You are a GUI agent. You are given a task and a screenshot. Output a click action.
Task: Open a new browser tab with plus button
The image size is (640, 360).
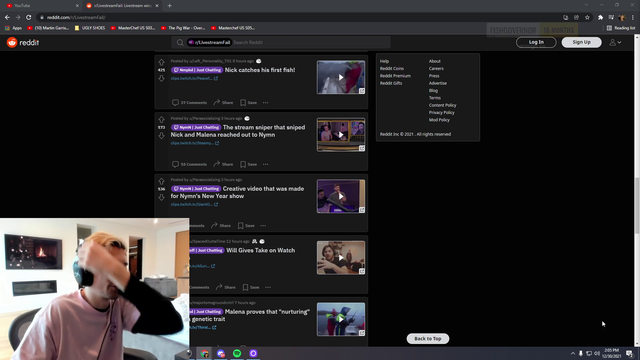tap(169, 6)
